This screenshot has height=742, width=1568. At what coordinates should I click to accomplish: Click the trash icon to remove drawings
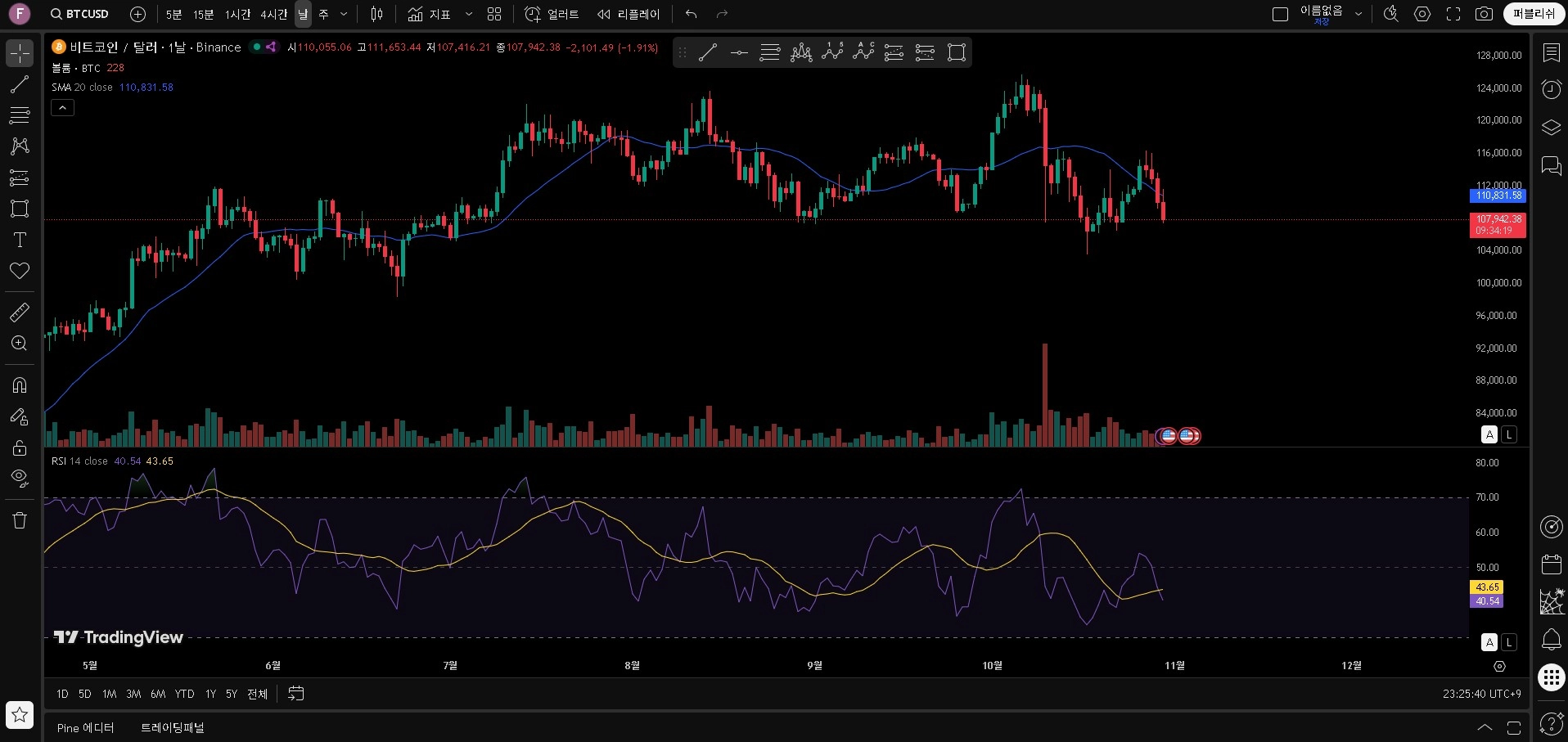coord(19,520)
